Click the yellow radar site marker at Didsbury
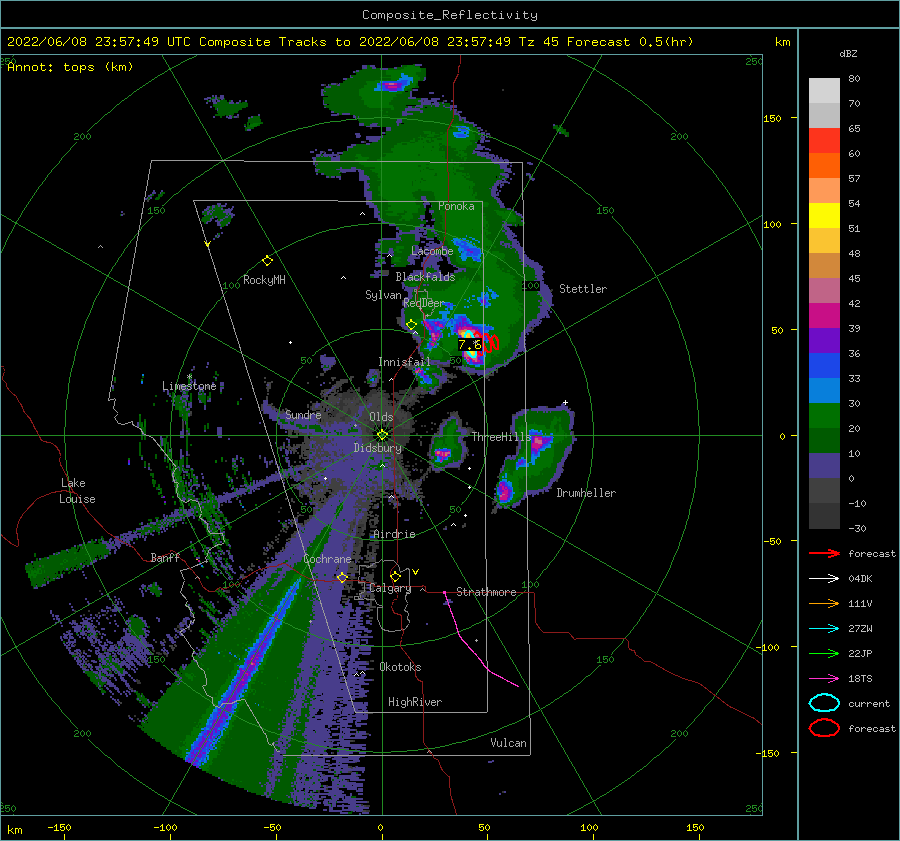The image size is (900, 841). (x=382, y=435)
